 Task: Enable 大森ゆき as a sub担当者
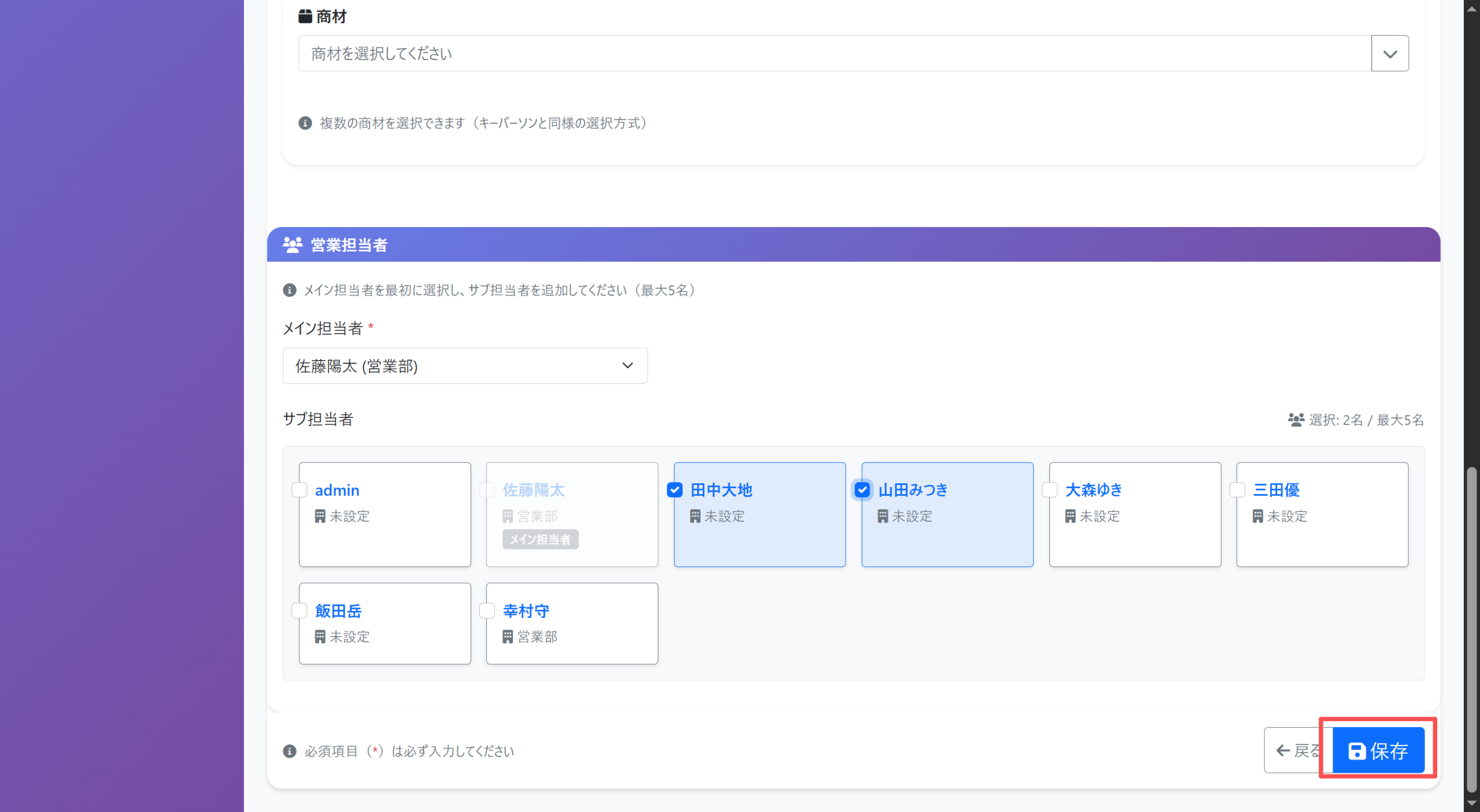tap(1049, 490)
